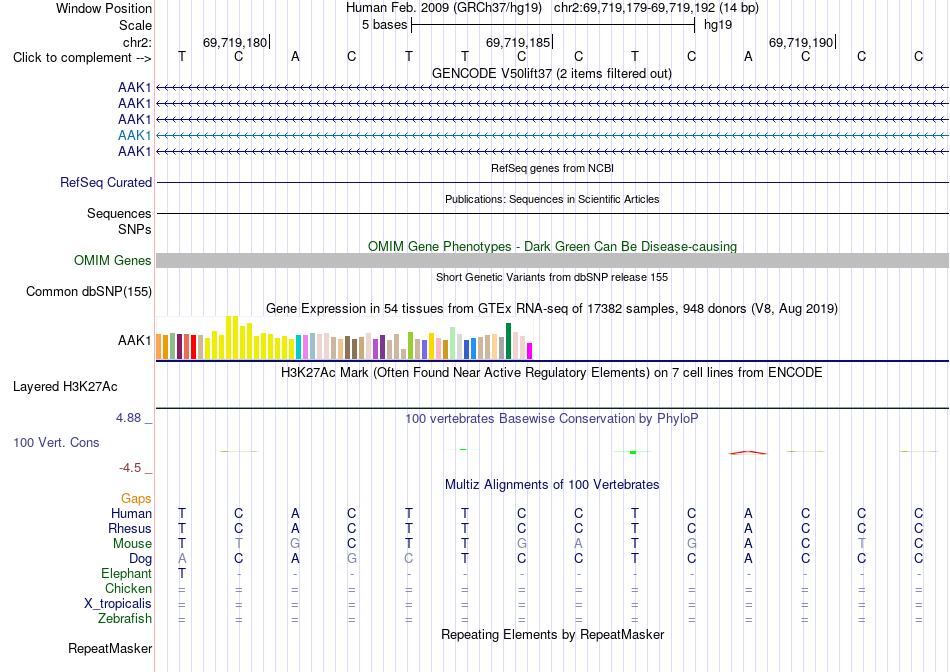Screen dimensions: 950x672
Task: Click the only G base in Dog row
Action: (352, 559)
